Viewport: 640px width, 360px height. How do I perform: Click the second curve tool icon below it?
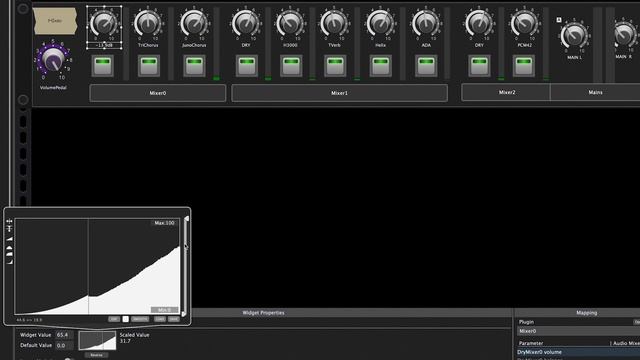9,229
